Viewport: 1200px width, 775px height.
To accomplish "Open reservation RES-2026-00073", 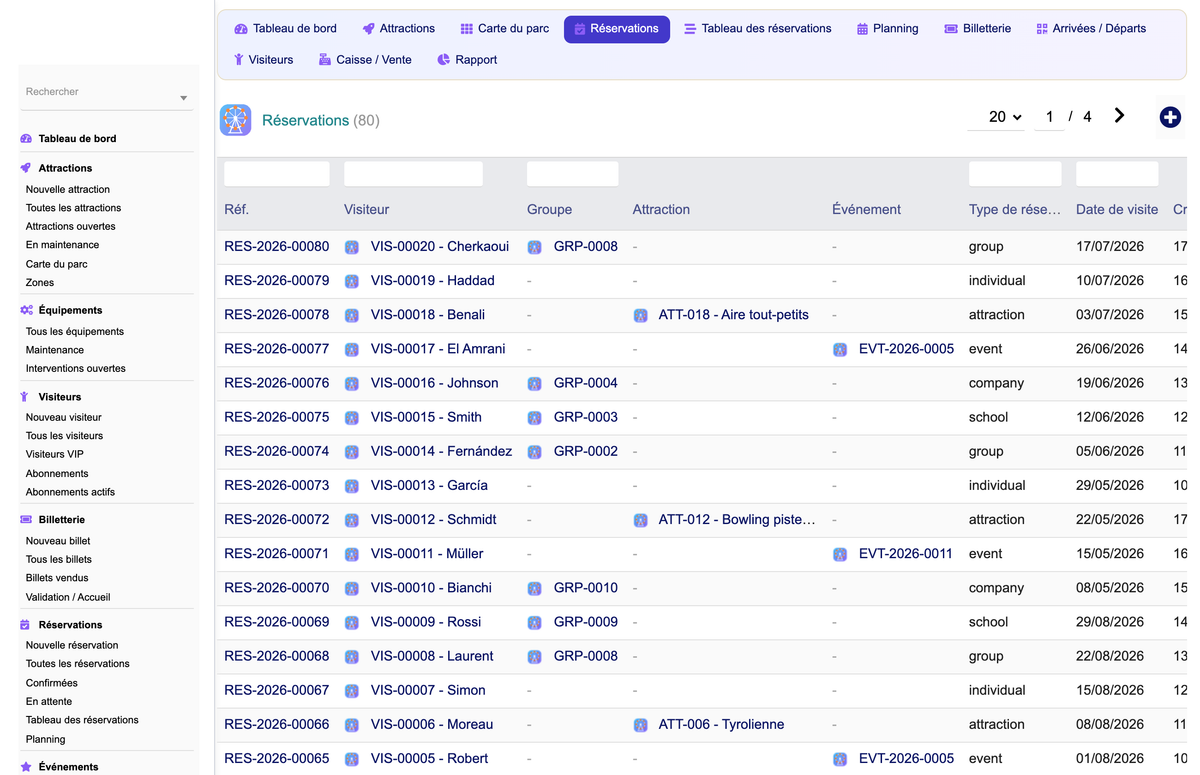I will [277, 486].
